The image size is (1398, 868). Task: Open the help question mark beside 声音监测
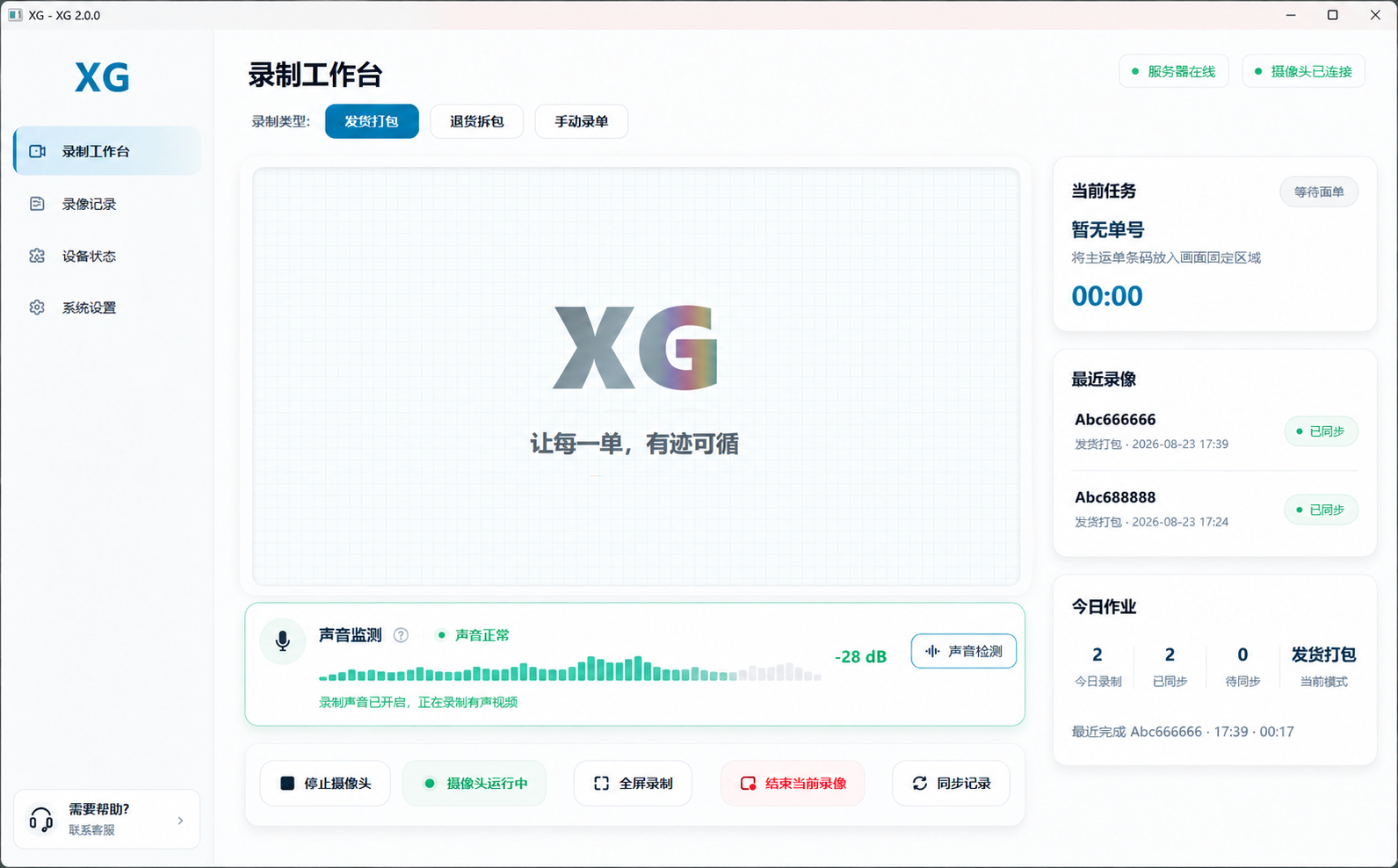(401, 635)
